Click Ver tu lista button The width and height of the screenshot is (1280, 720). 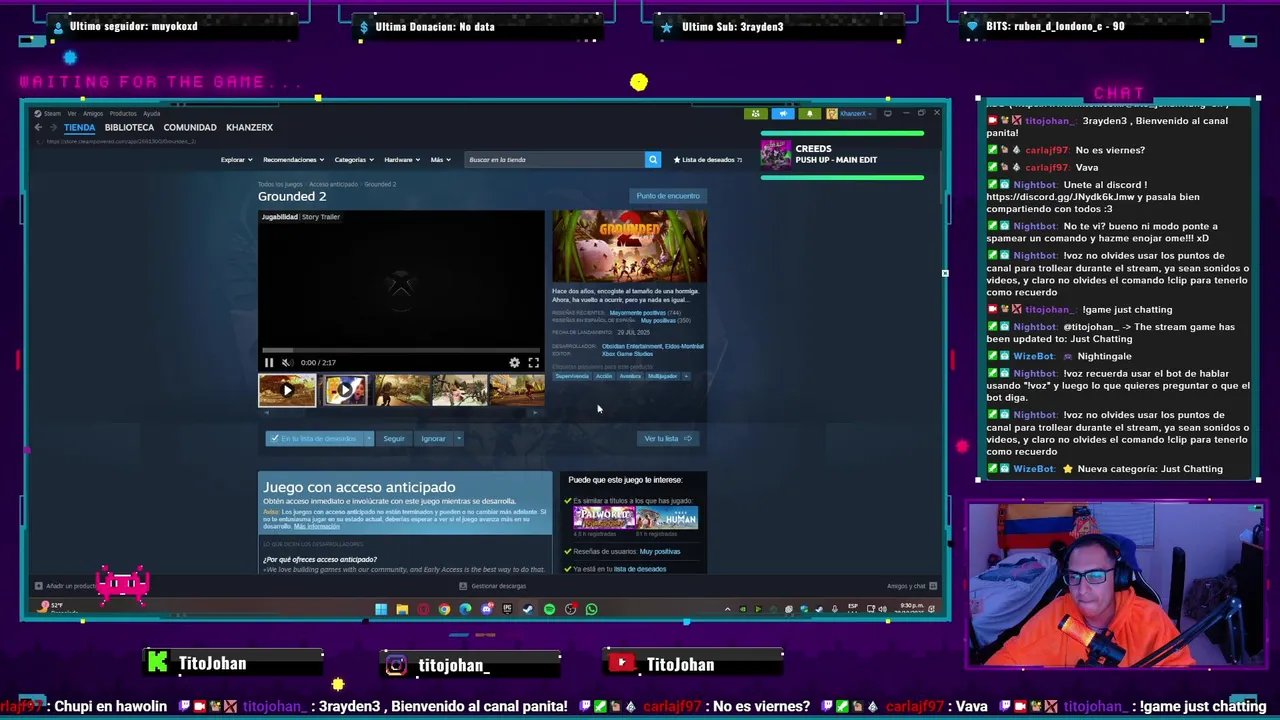pyautogui.click(x=667, y=438)
